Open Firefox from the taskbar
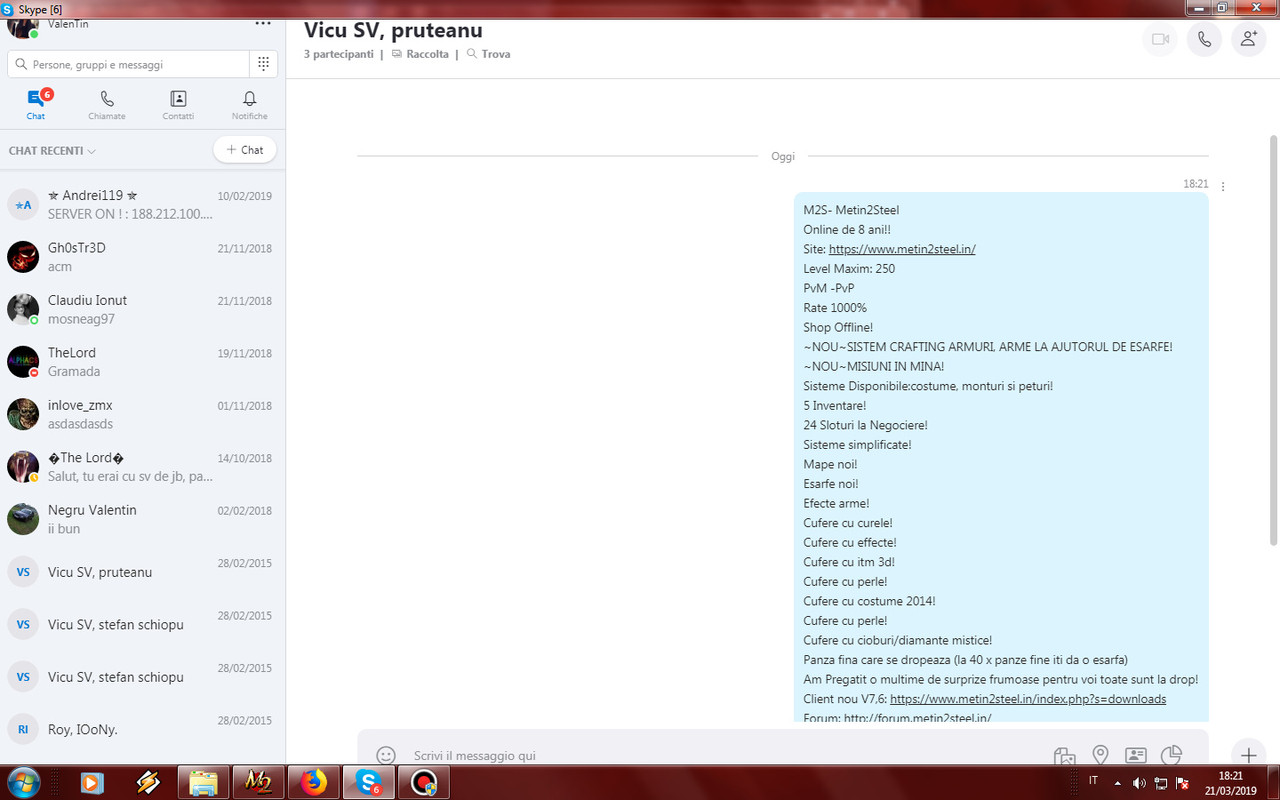 pos(313,783)
